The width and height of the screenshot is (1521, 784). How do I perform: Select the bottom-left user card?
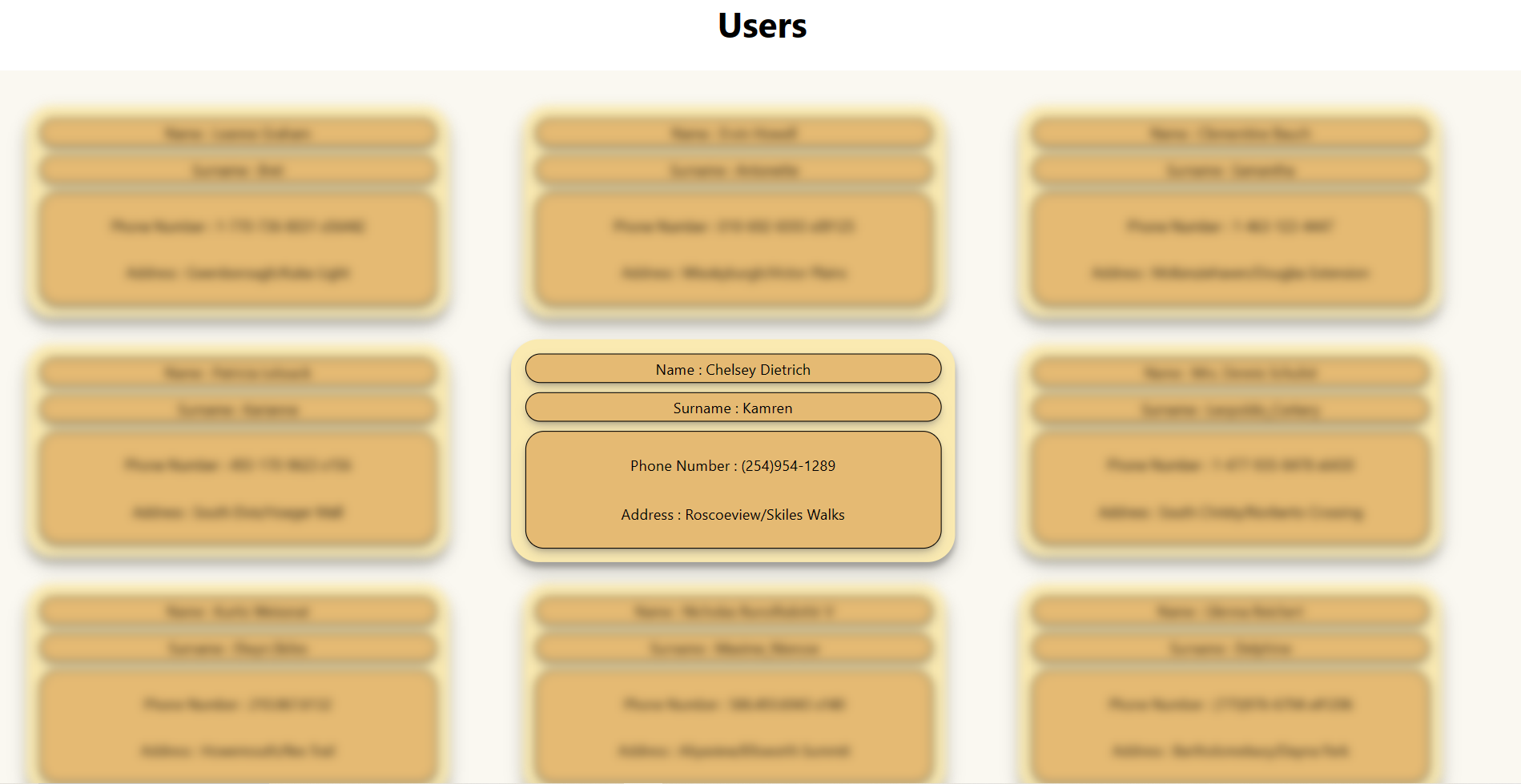point(239,689)
